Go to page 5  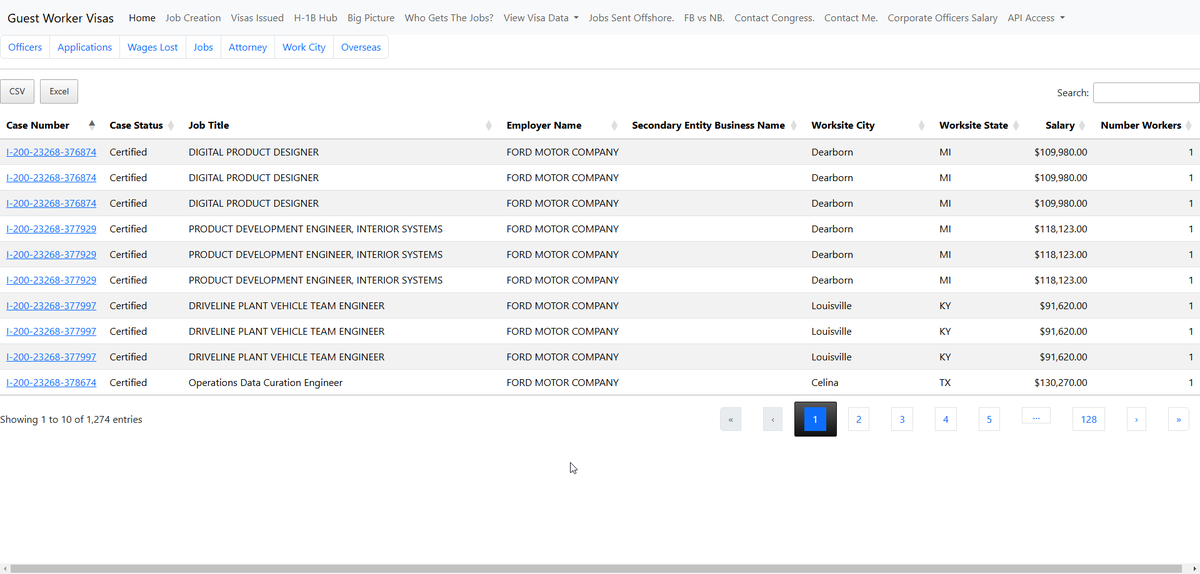[988, 419]
